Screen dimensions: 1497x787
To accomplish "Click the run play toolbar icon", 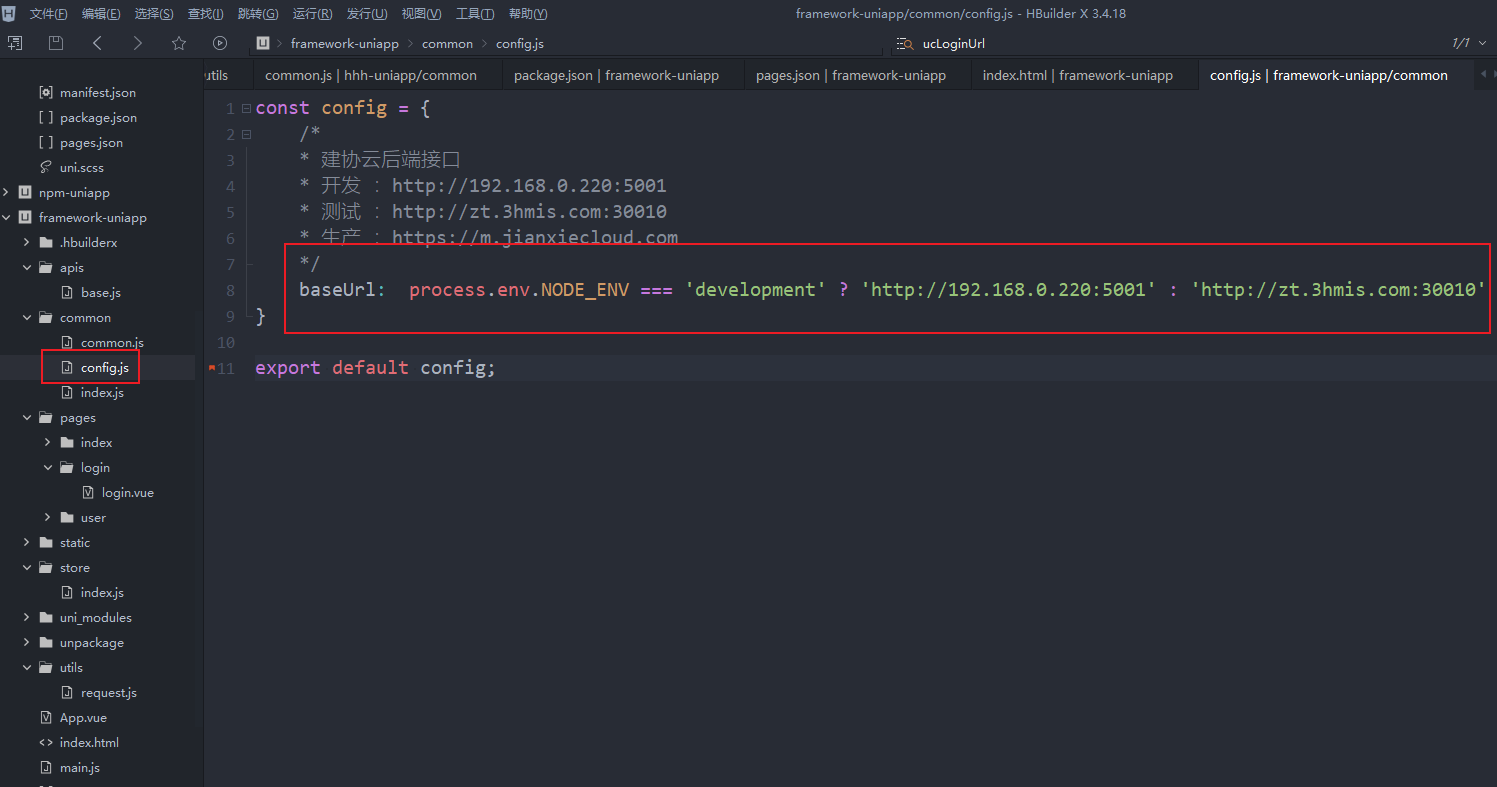I will coord(220,43).
